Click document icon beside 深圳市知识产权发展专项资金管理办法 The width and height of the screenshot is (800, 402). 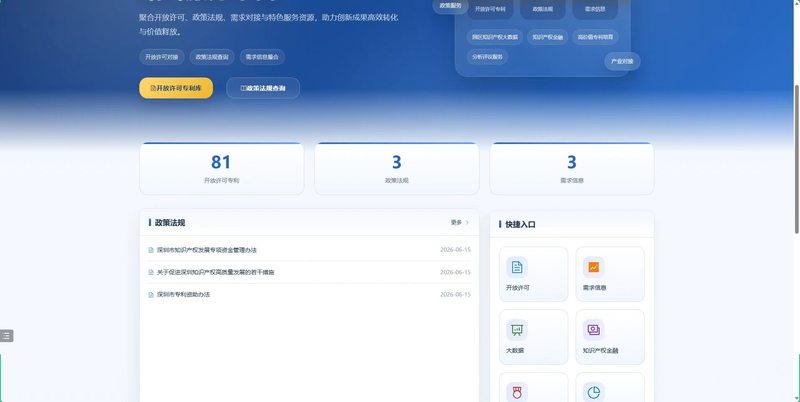(151, 250)
